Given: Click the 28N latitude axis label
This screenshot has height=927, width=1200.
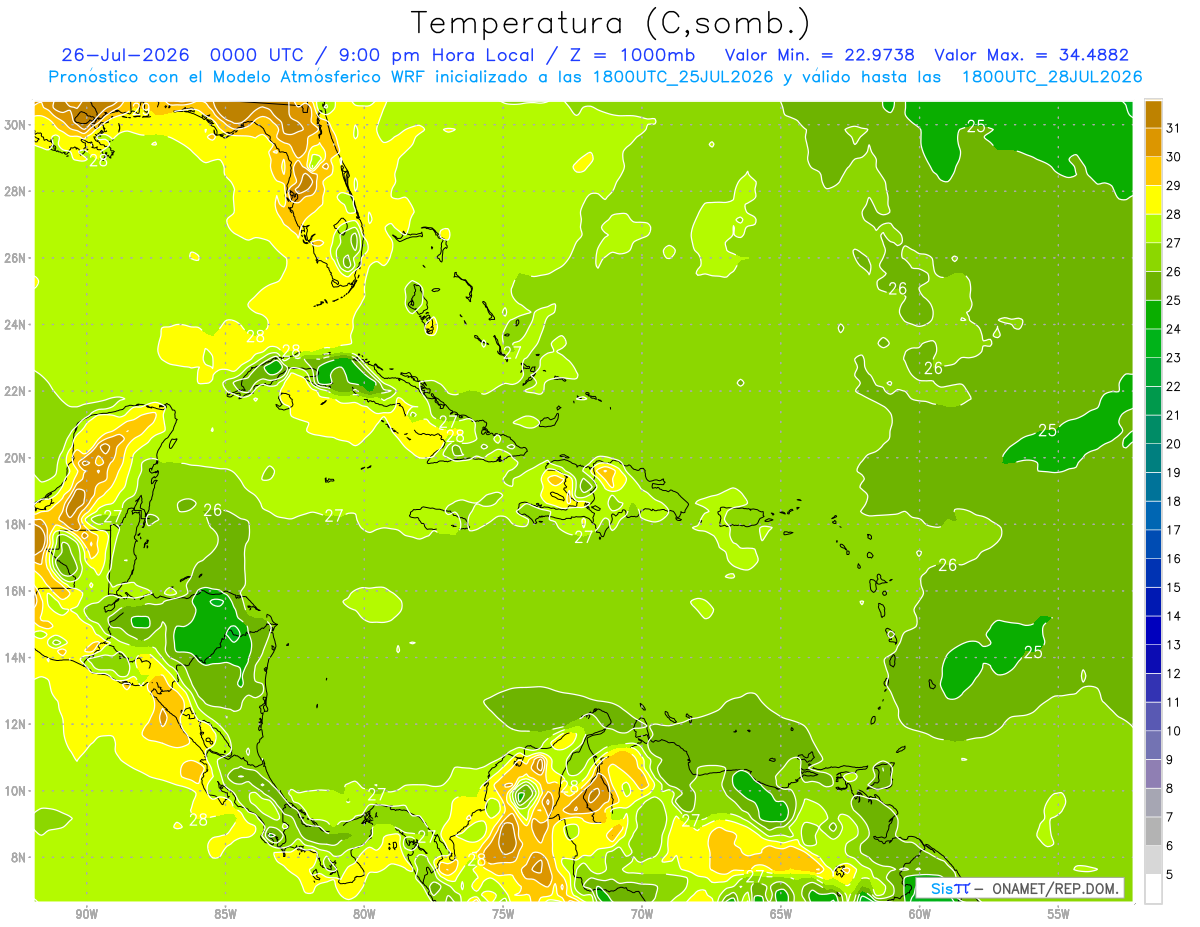Looking at the screenshot, I should pyautogui.click(x=15, y=191).
